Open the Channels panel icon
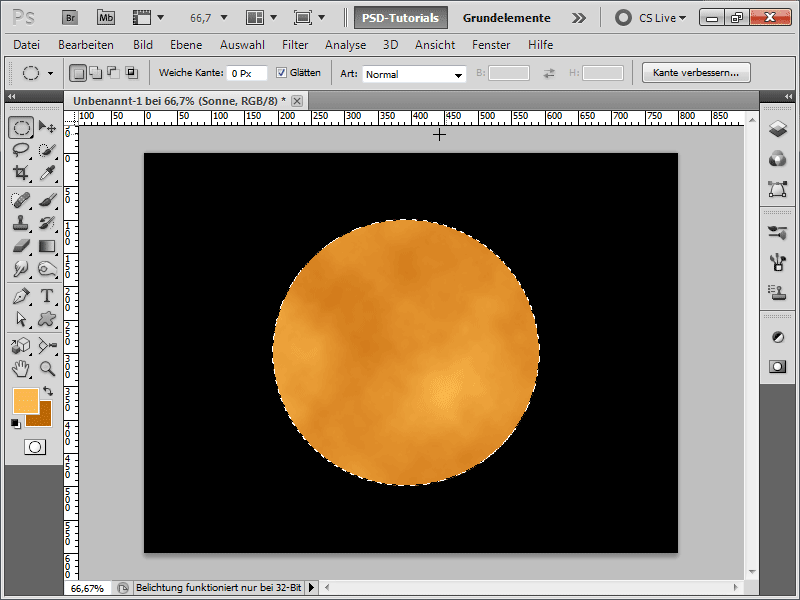This screenshot has width=800, height=600. [x=778, y=159]
